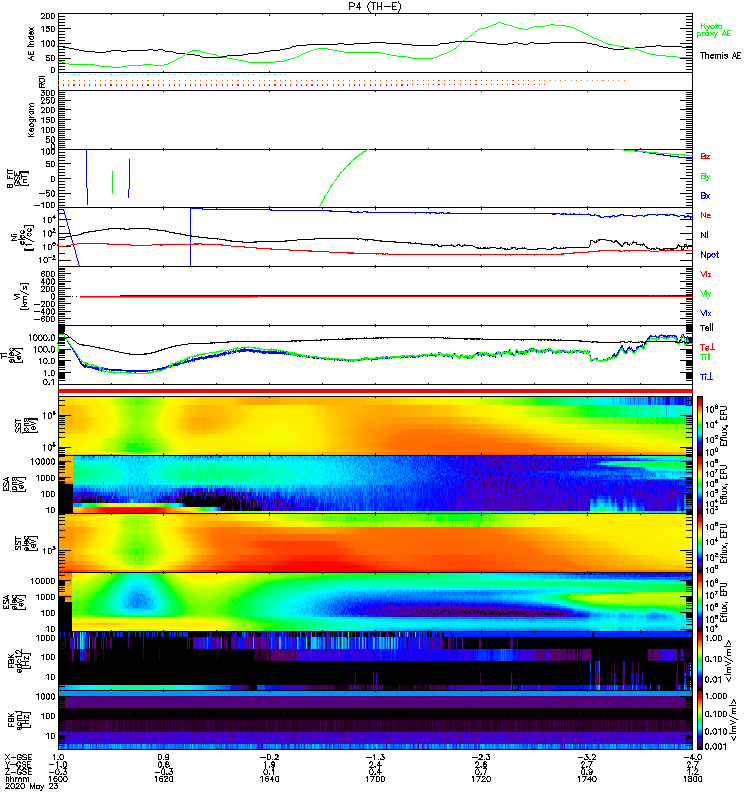This screenshot has height=800, width=750.
Task: Select the black "Ni" density legend label
Action: (x=705, y=235)
